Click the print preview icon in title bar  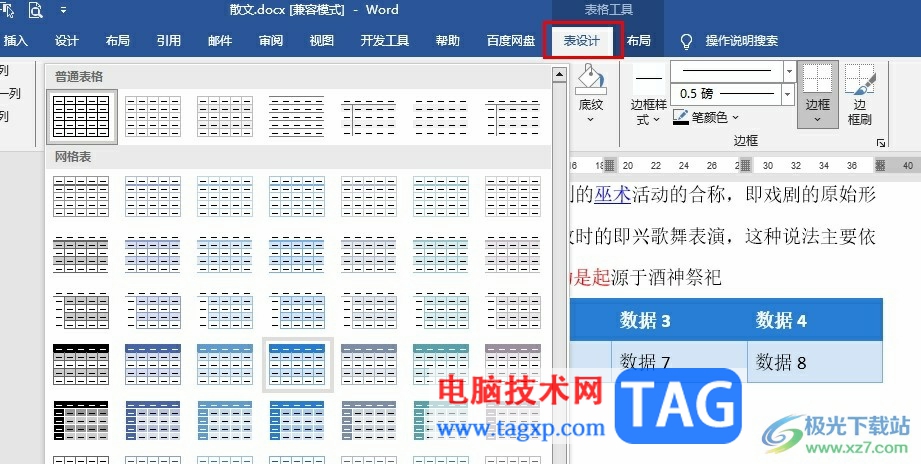tap(36, 10)
